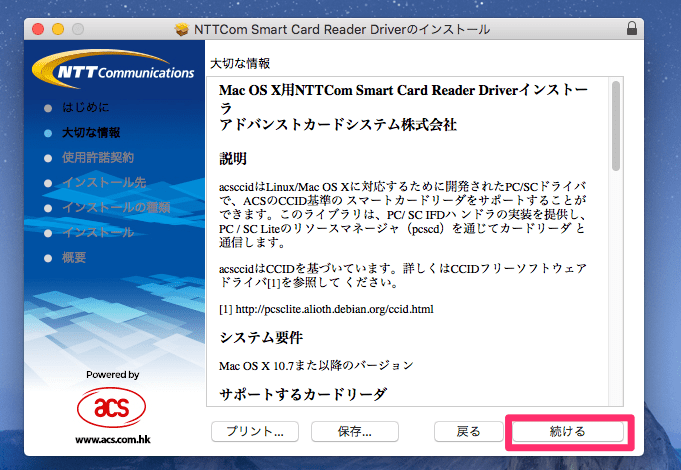Minimize the installer with the yellow button
The height and width of the screenshot is (470, 681).
[58, 29]
